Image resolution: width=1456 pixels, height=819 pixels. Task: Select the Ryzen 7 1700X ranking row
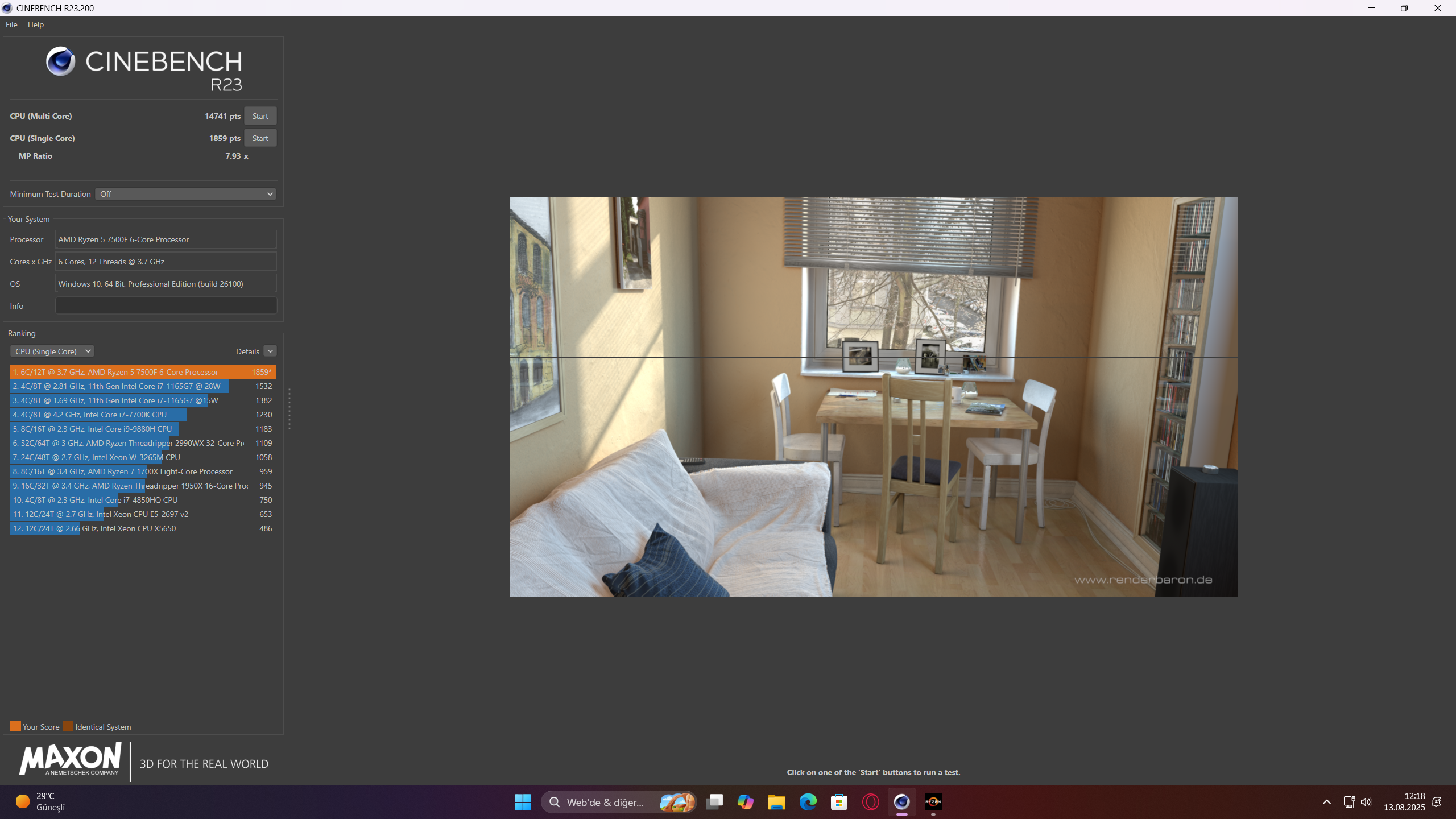point(143,471)
